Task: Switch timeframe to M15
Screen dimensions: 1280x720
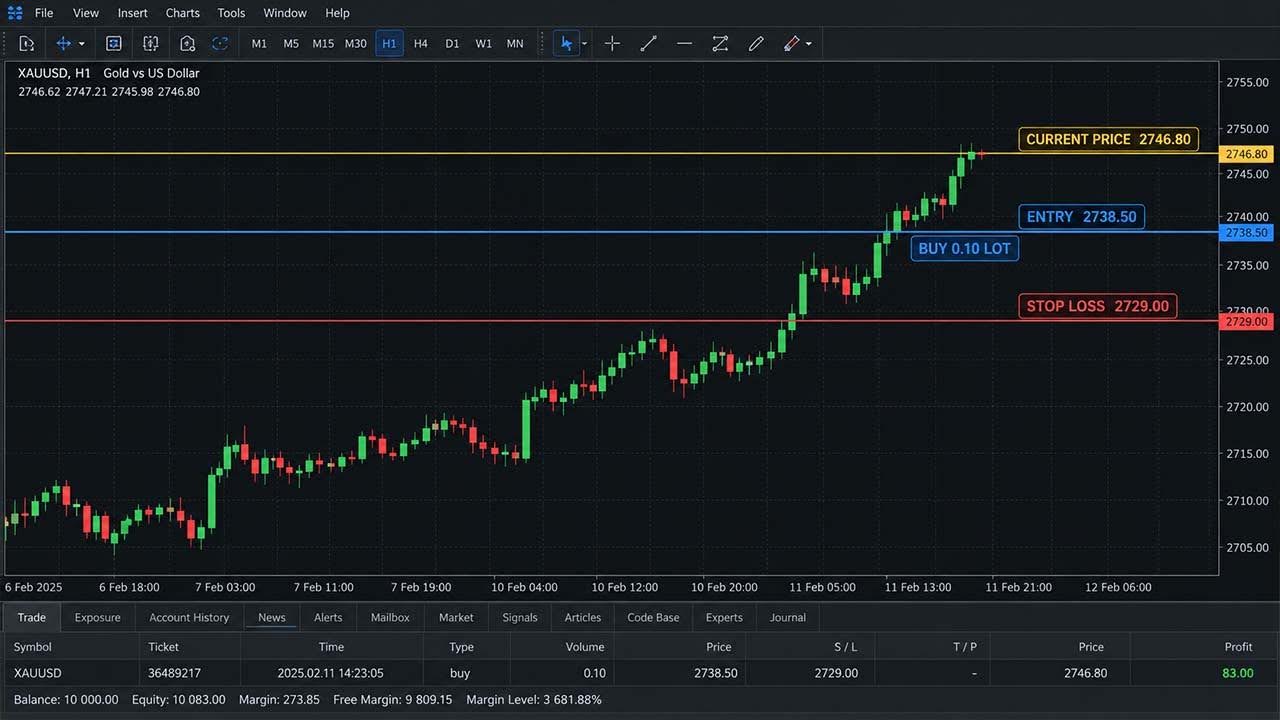Action: (323, 43)
